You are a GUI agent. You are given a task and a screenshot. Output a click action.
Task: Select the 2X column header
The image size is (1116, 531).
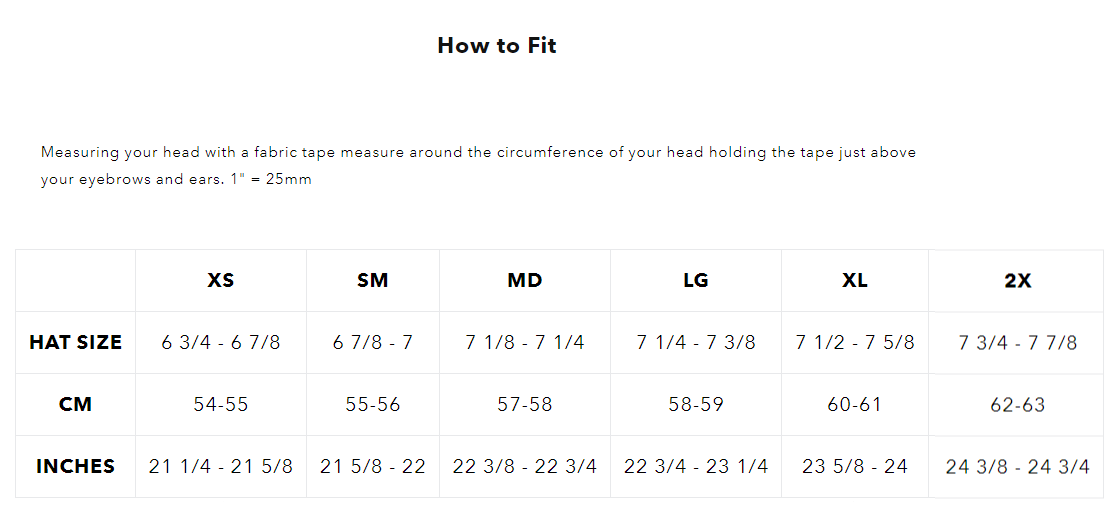click(1017, 281)
